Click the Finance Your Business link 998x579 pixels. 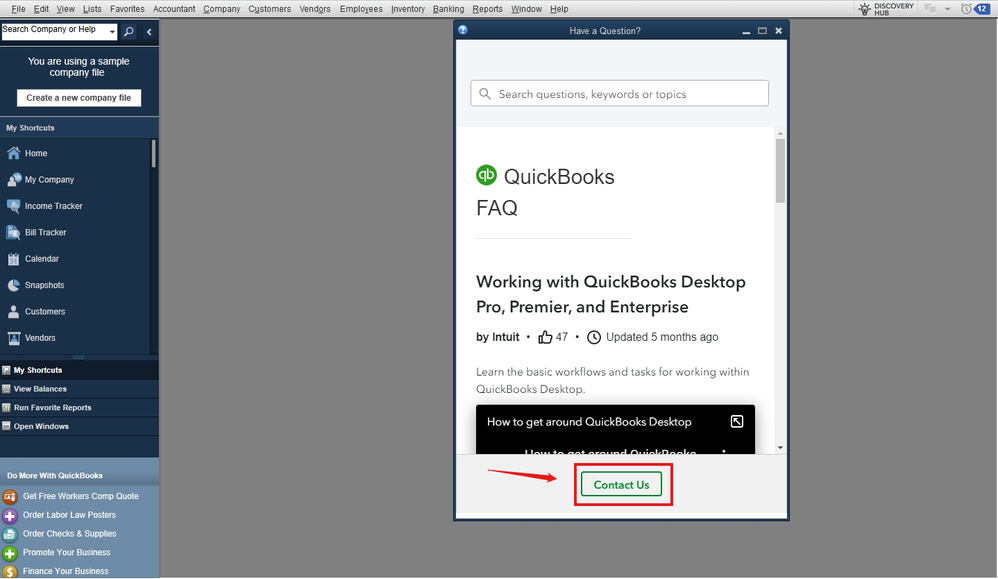(66, 571)
